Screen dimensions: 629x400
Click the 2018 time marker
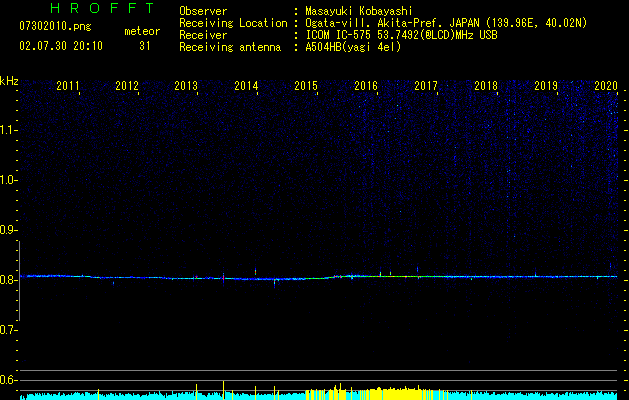point(486,85)
